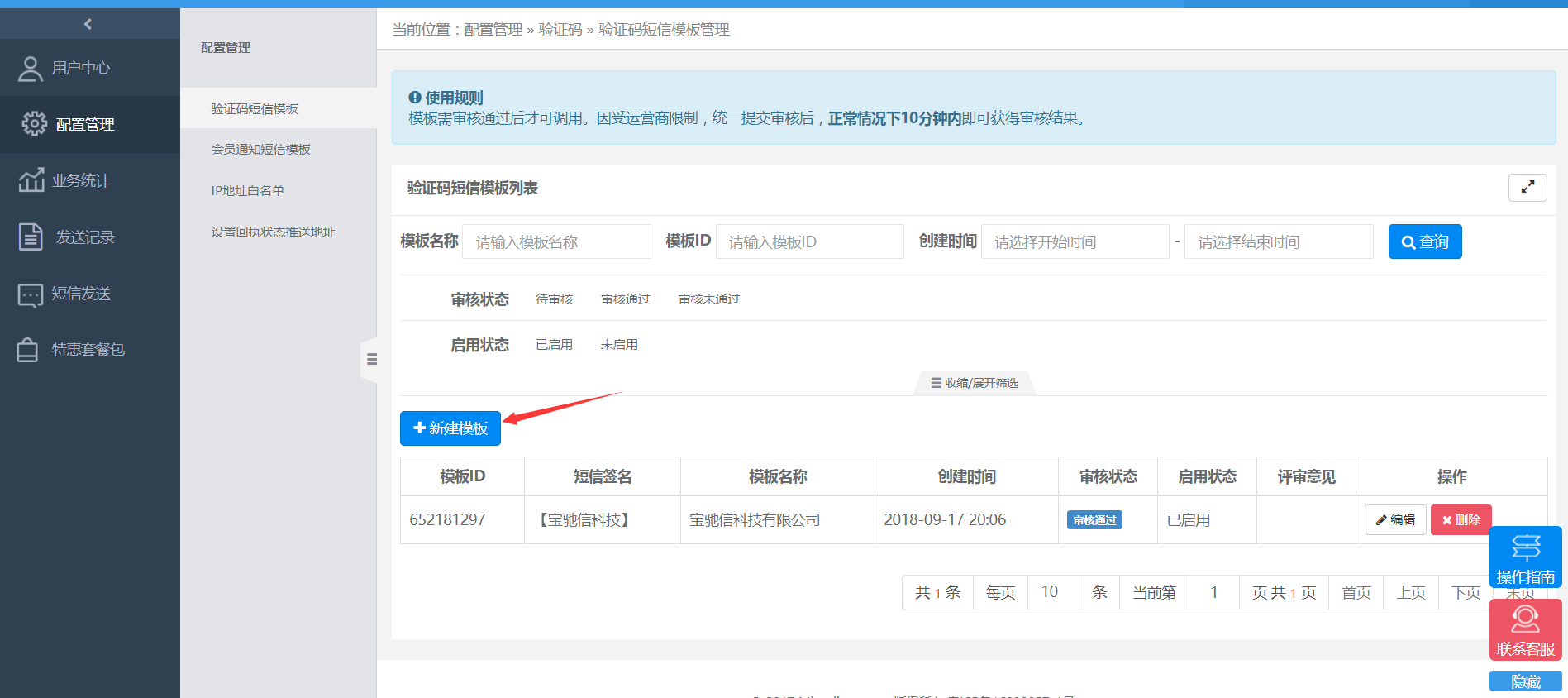Open the operation guide signpost icon
Viewport: 1568px width, 698px height.
tap(1525, 547)
